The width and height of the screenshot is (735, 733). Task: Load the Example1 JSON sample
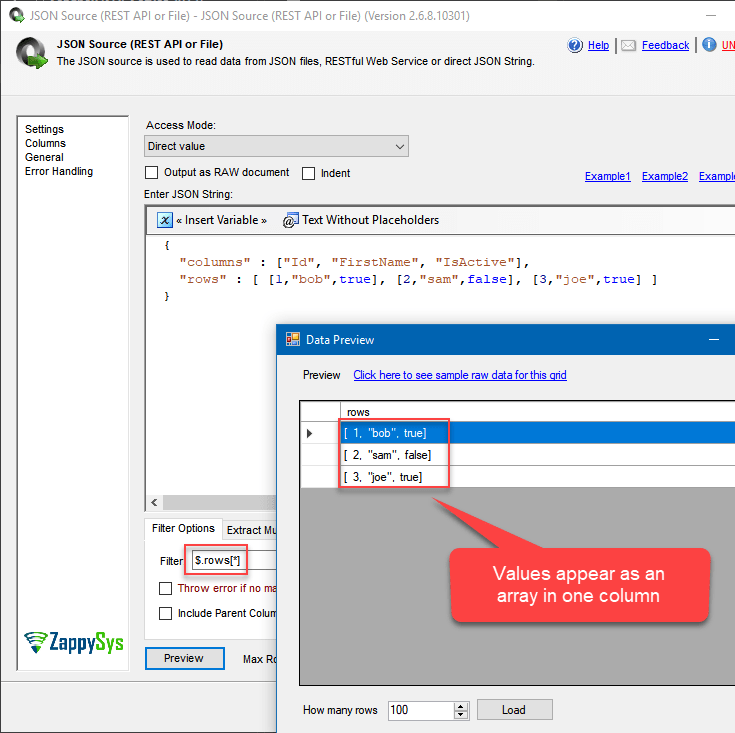[x=608, y=176]
